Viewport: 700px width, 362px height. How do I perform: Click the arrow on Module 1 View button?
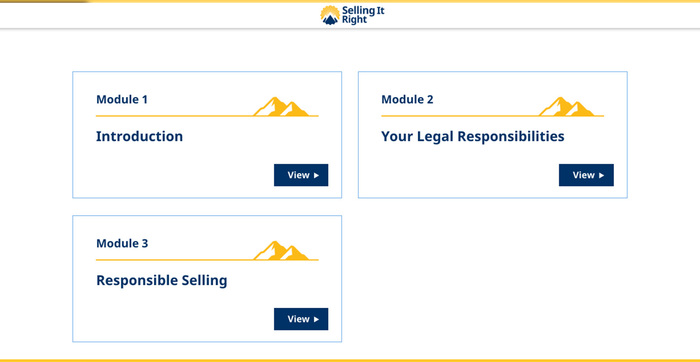317,175
